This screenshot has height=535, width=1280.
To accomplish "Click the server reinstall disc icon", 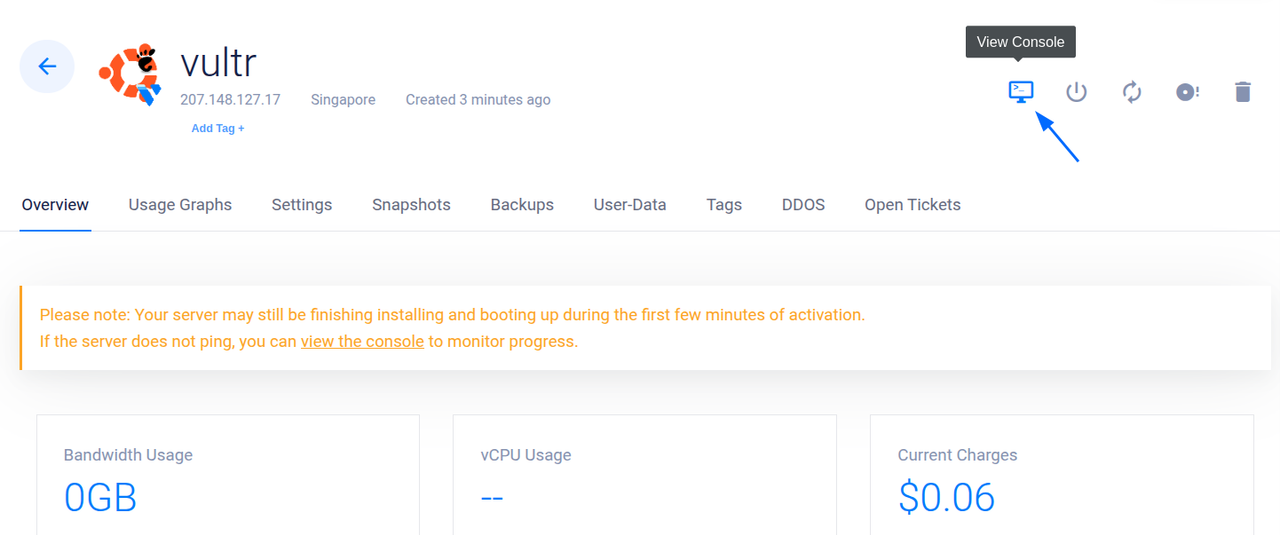I will coord(1187,92).
